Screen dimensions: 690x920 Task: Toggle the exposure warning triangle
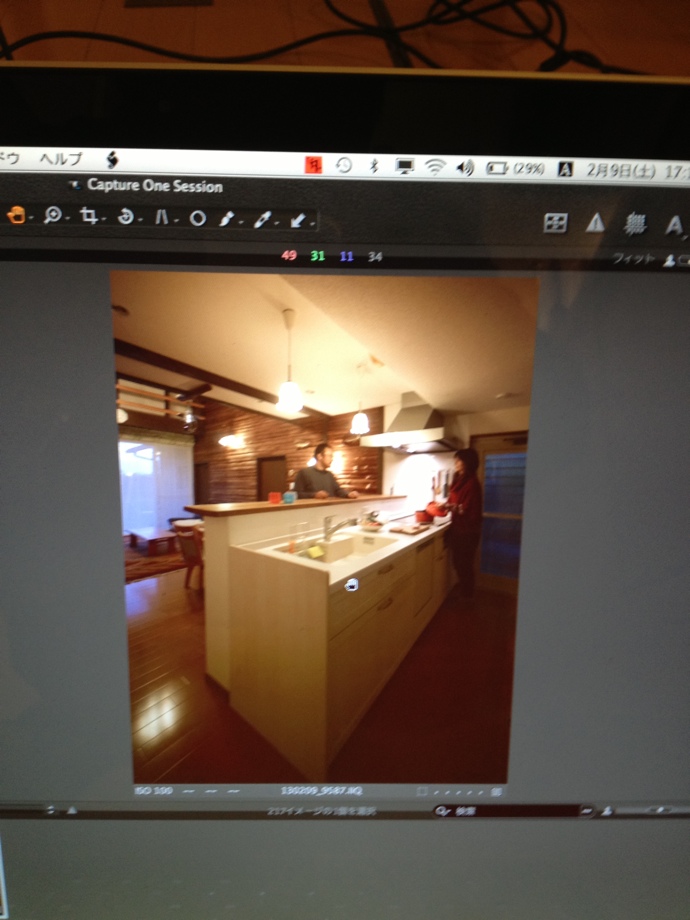coord(595,223)
